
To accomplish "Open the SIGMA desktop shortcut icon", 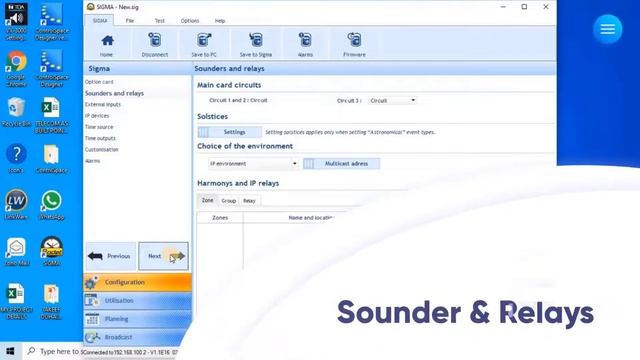I will [51, 251].
